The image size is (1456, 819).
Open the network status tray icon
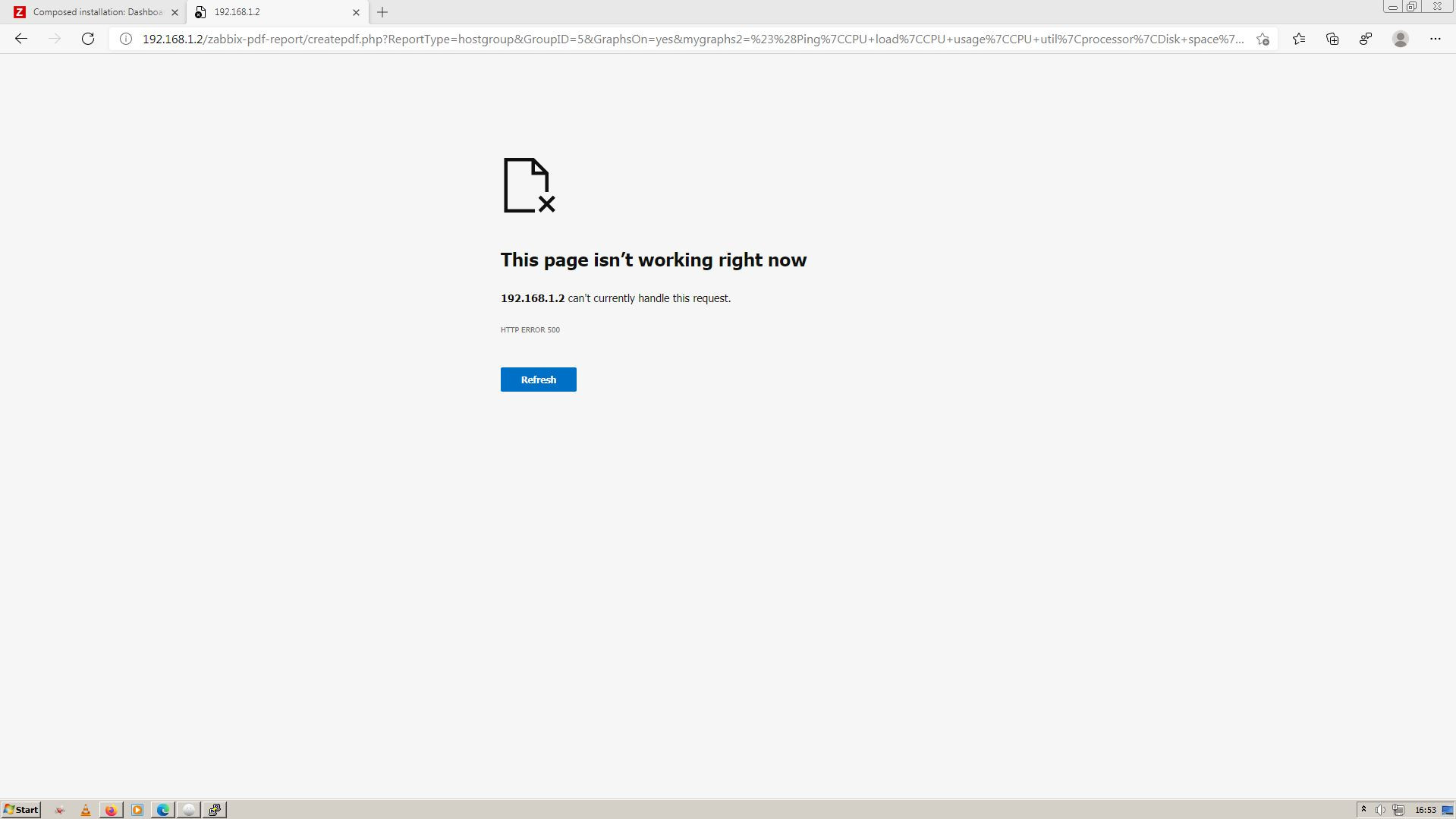[x=1398, y=810]
